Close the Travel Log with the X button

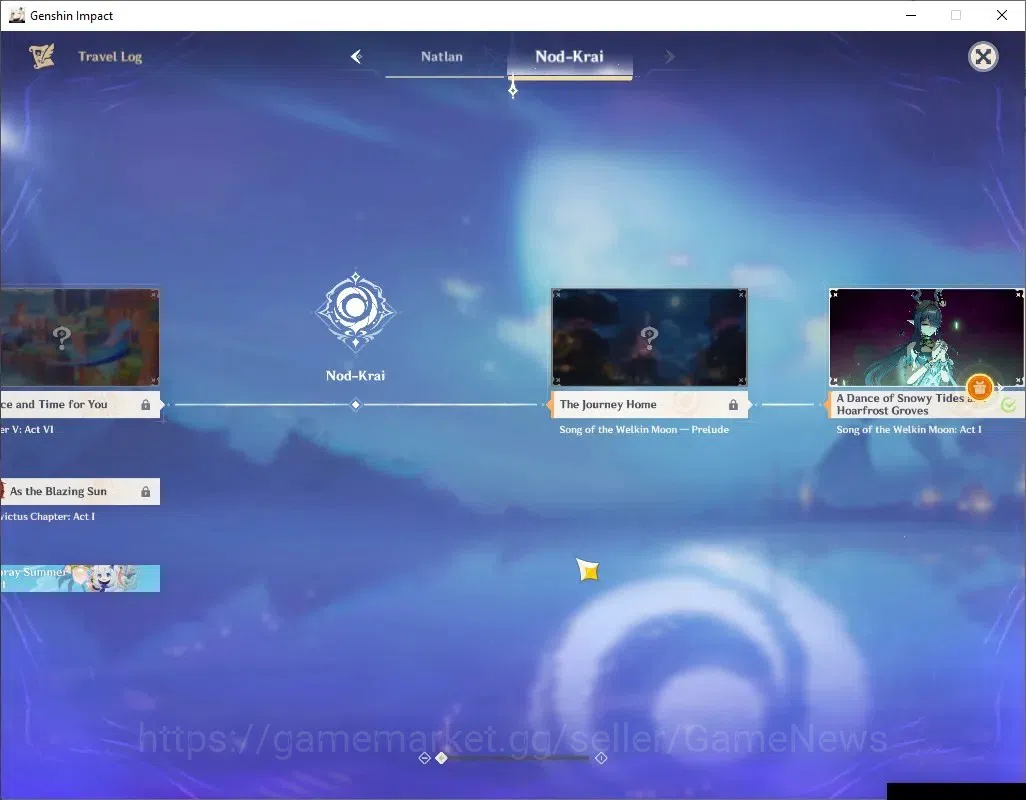983,57
